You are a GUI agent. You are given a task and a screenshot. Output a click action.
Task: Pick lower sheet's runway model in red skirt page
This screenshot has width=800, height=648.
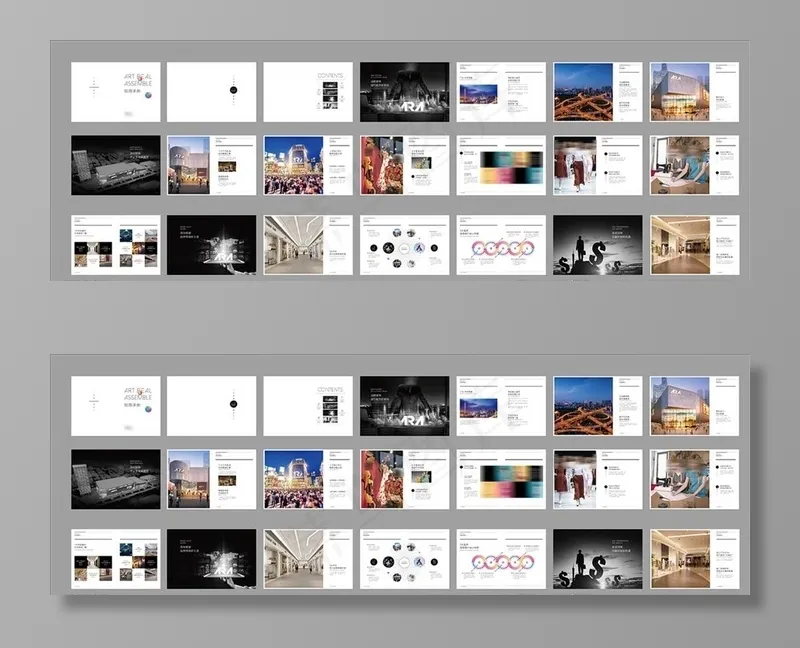coord(598,479)
